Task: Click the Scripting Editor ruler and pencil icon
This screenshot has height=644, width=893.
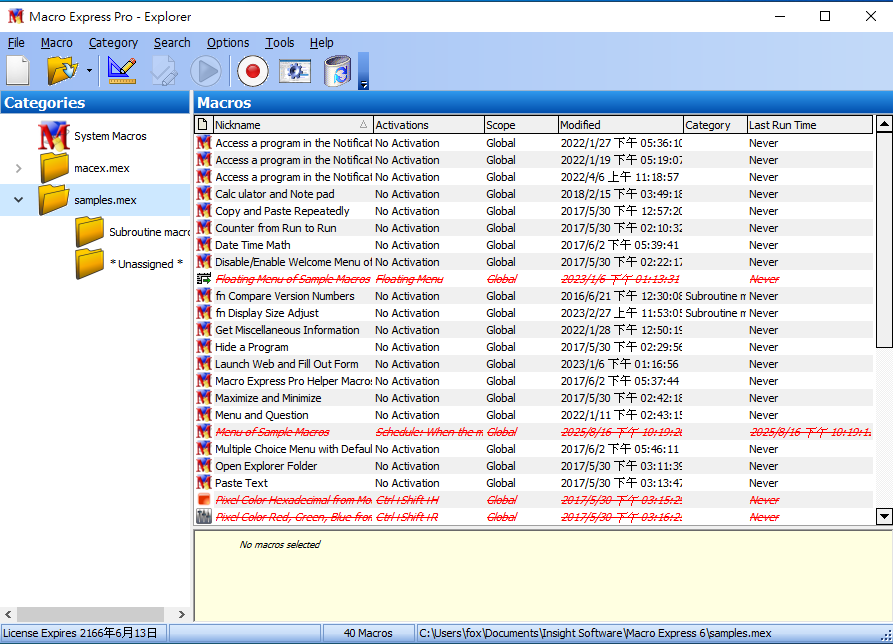Action: [122, 71]
